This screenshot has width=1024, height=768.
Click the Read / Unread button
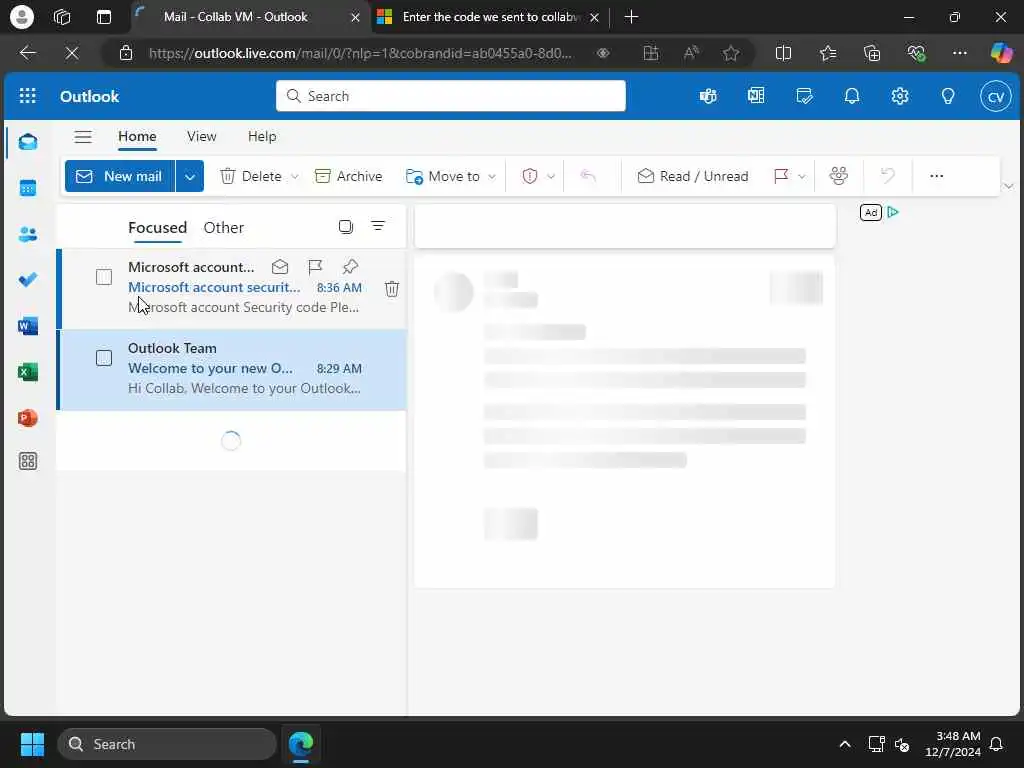point(692,176)
